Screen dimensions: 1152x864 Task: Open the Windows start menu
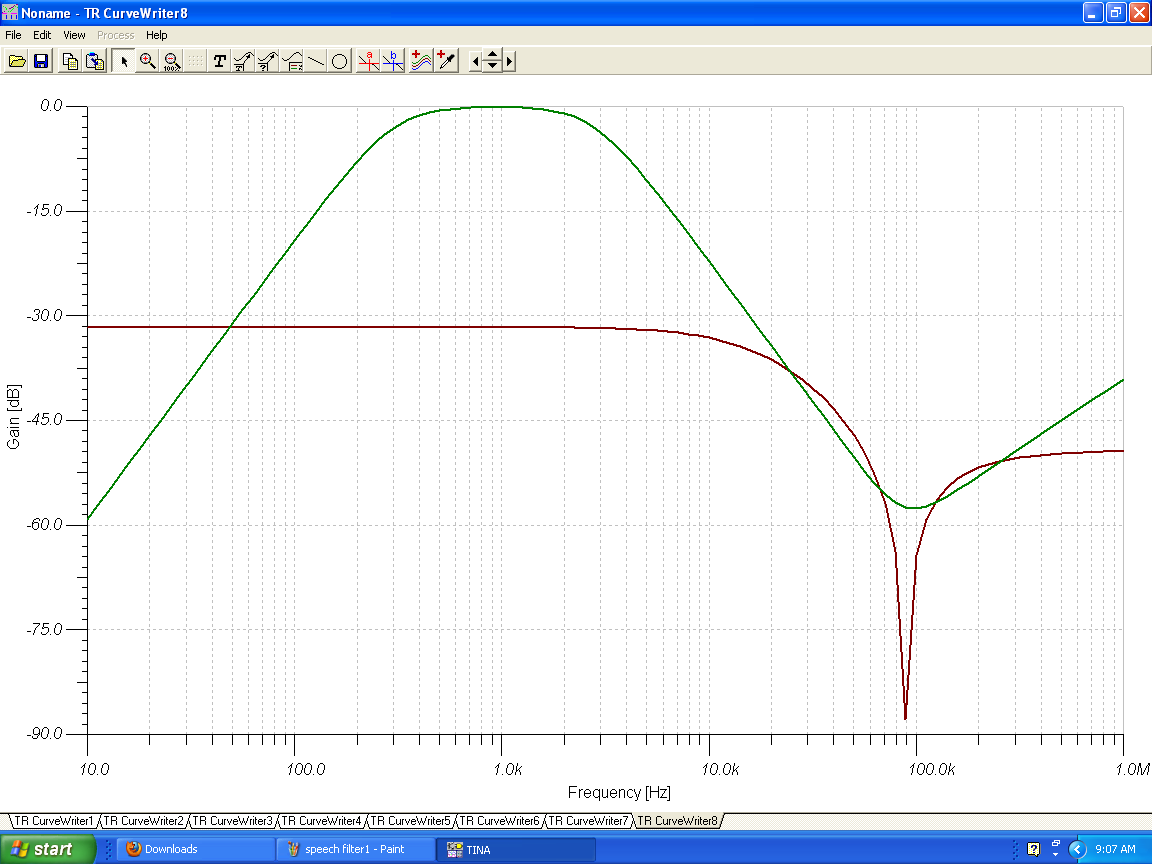48,849
